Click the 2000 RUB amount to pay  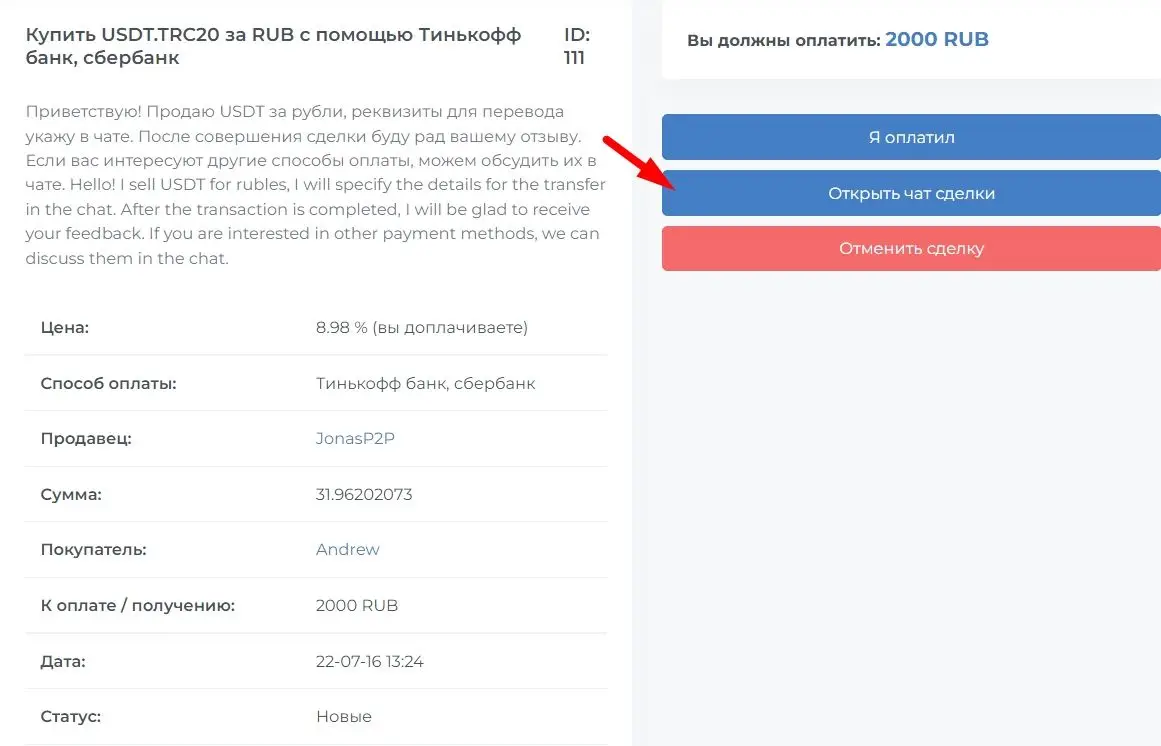pyautogui.click(x=937, y=39)
